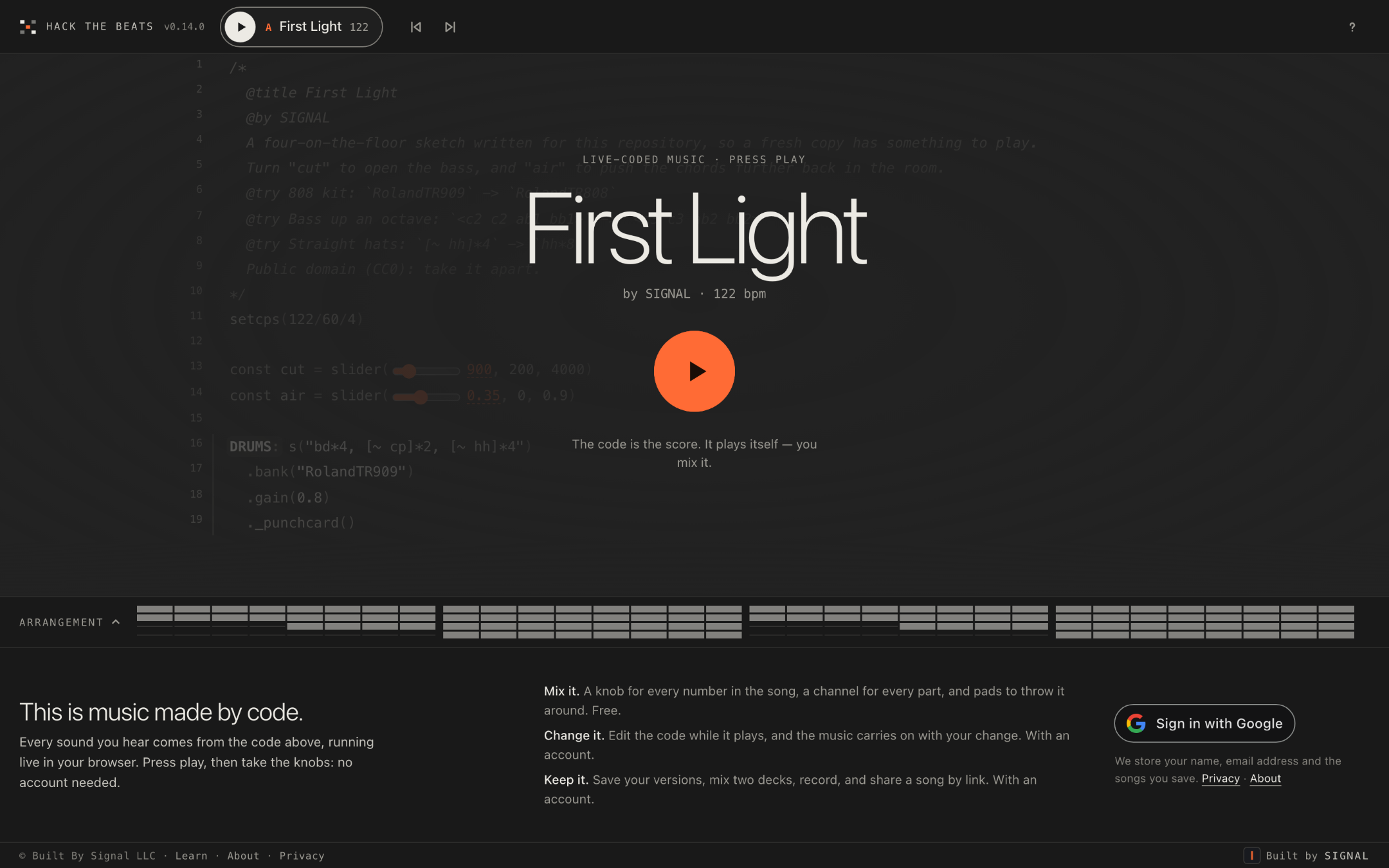Viewport: 1389px width, 868px height.
Task: Click the setcps(122/60/4) code line
Action: point(296,319)
